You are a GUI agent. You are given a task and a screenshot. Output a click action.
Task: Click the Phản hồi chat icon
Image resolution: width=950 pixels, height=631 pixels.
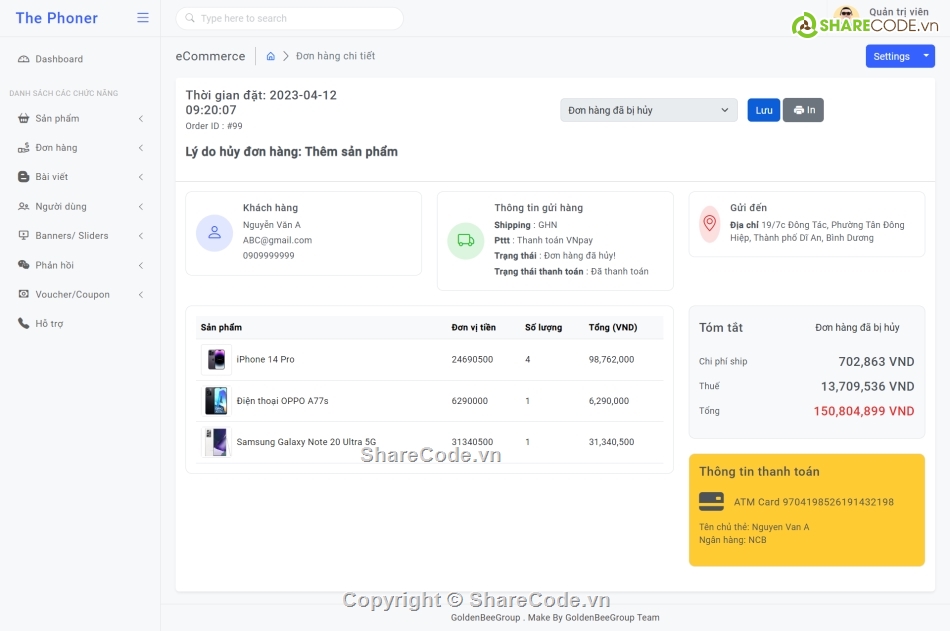coord(24,264)
